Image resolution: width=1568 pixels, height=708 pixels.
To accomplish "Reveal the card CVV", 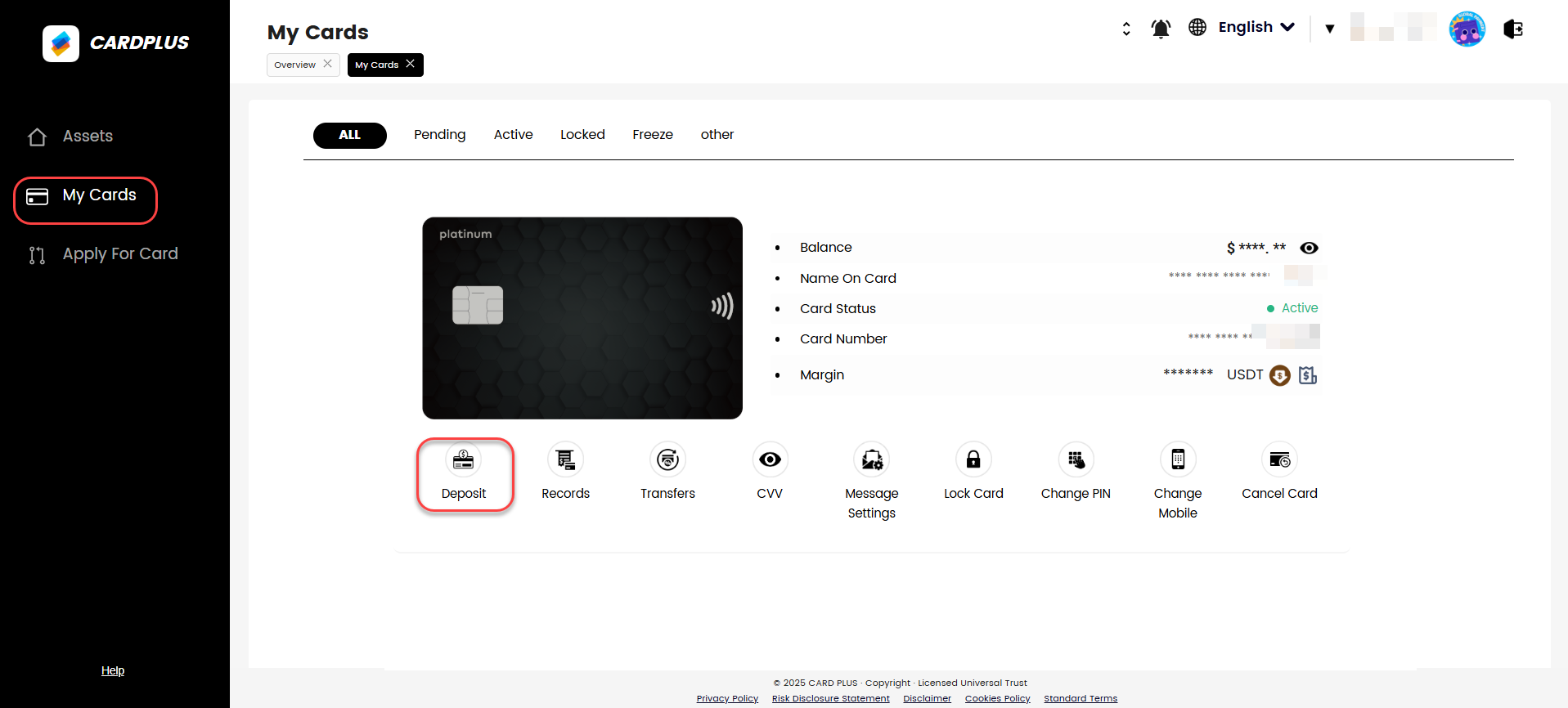I will coord(770,460).
